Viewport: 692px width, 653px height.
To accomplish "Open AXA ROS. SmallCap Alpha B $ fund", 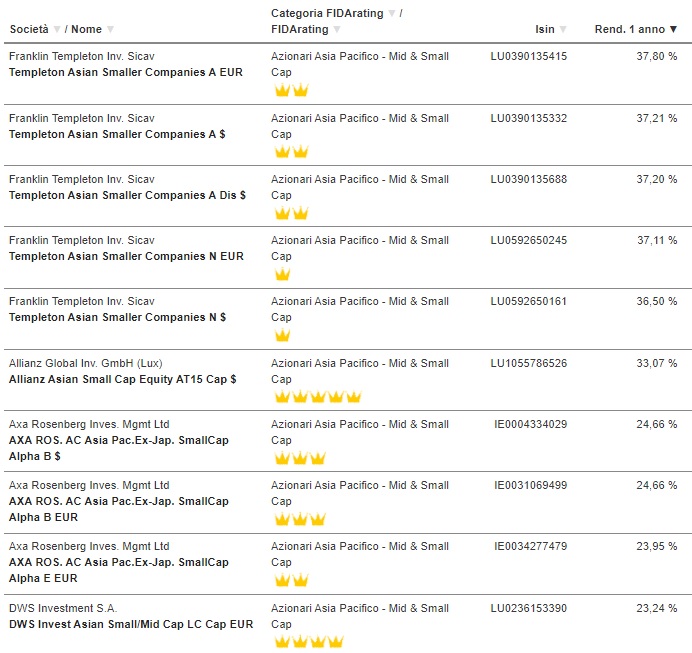I will coord(119,448).
